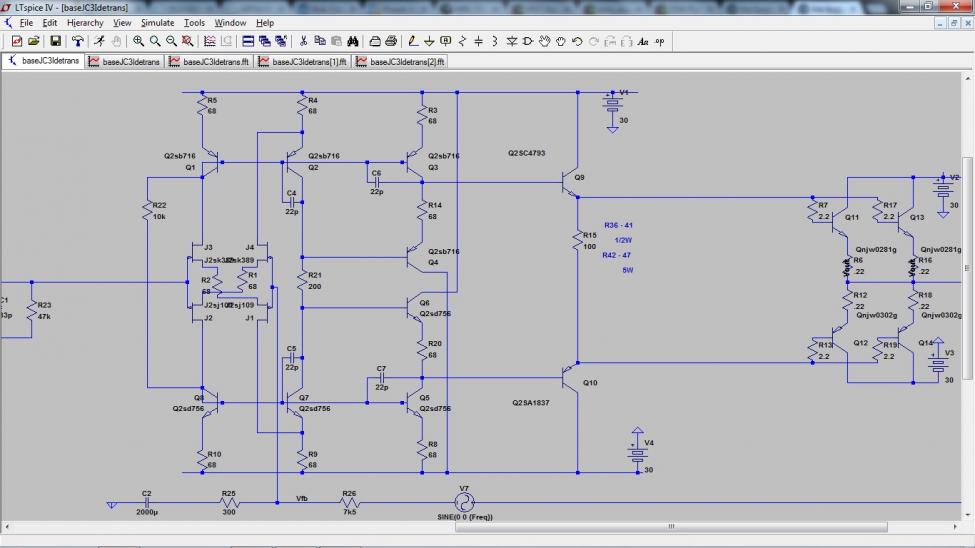Create a new schematic with toolbar icon
975x548 pixels.
click(x=17, y=41)
